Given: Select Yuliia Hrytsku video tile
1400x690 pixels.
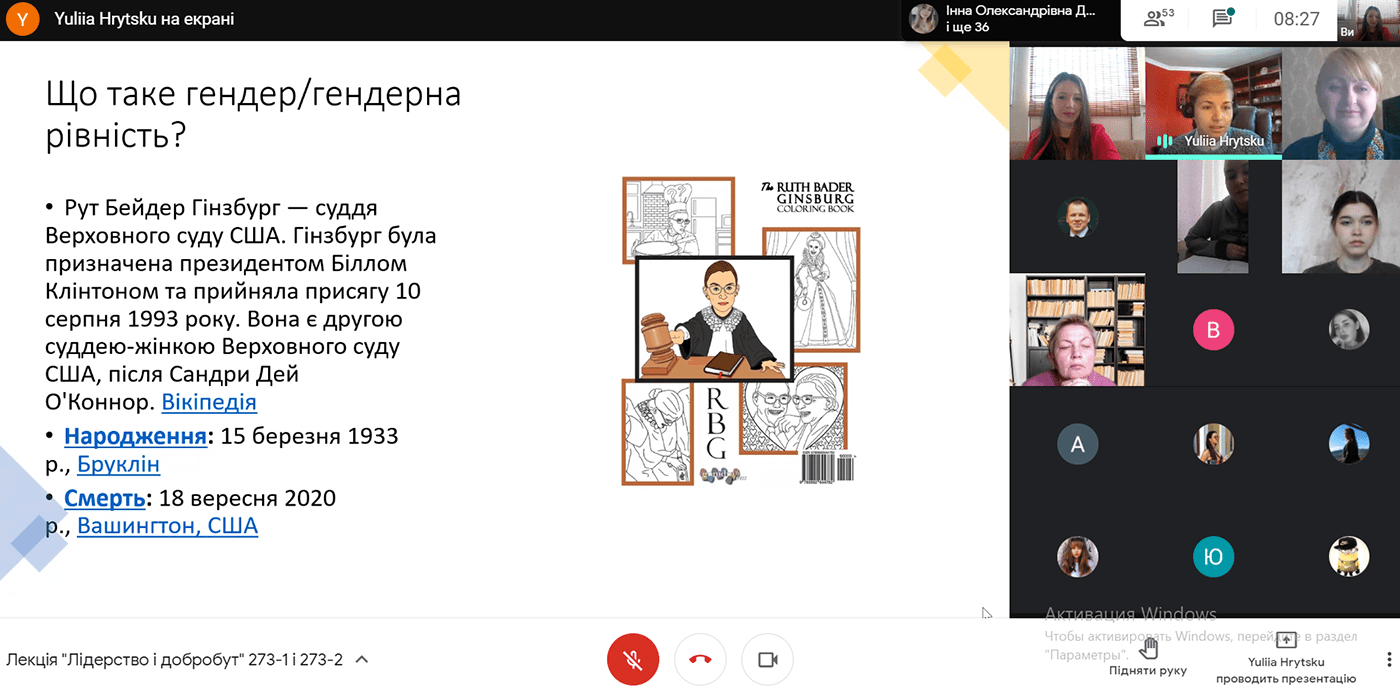Looking at the screenshot, I should click(1213, 103).
